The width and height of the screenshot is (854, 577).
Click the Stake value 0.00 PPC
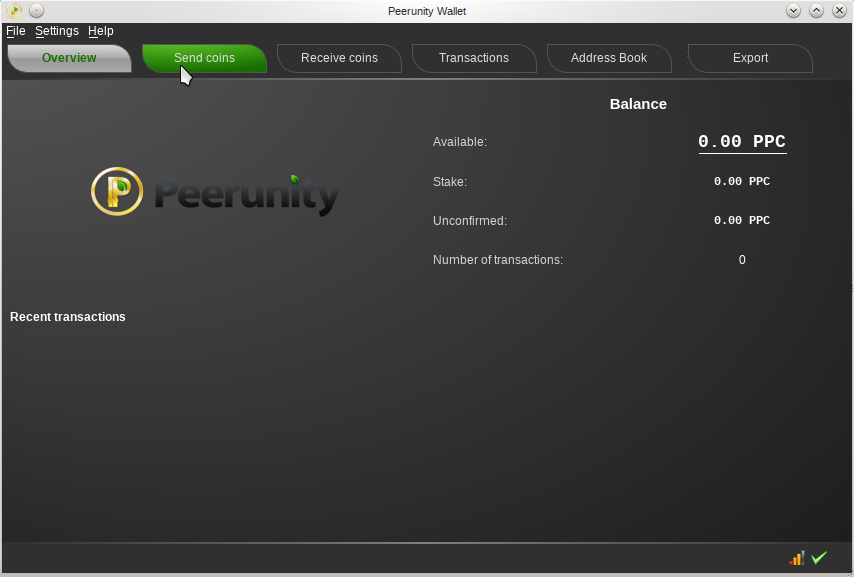pyautogui.click(x=742, y=181)
